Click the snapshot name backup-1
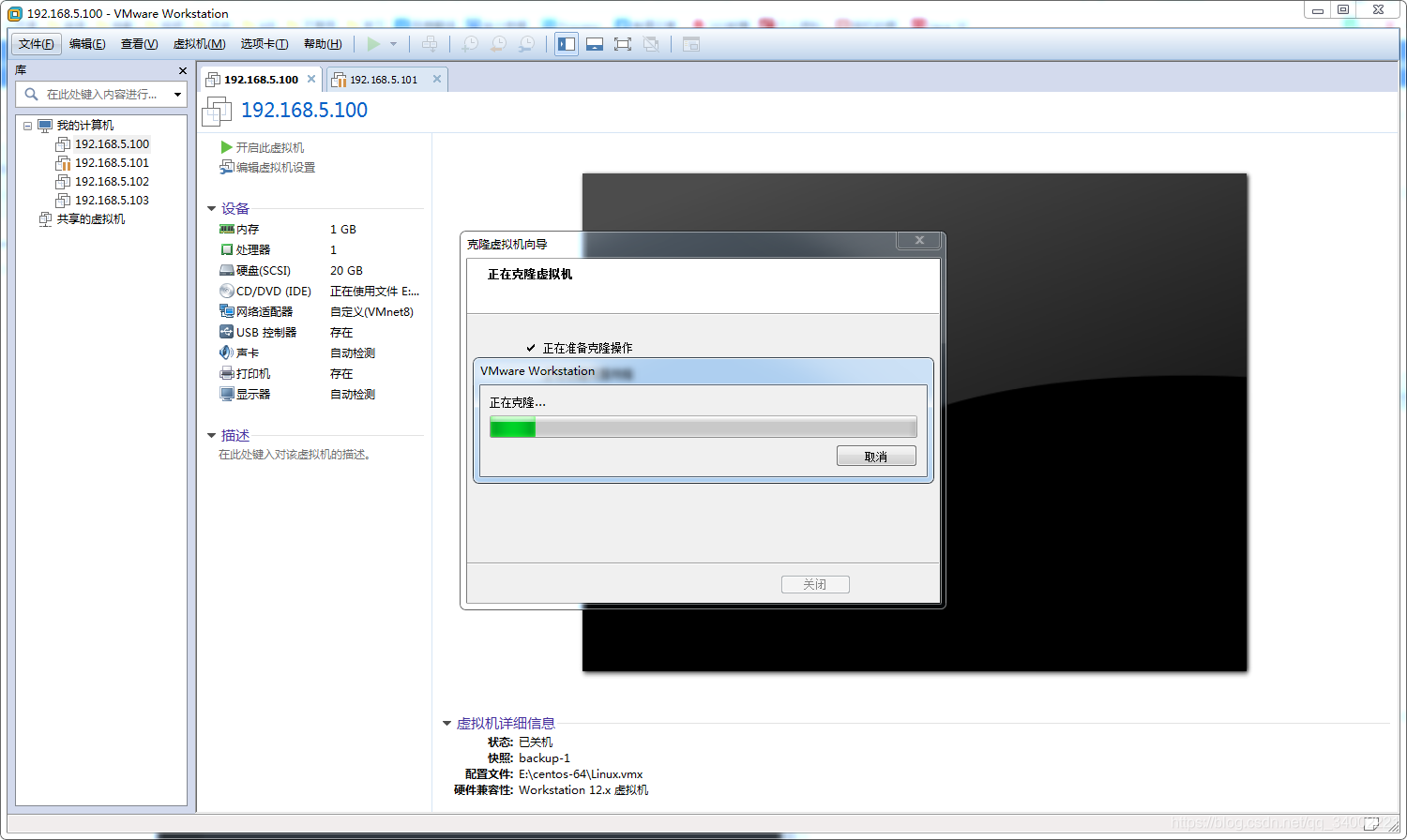Screen dimensions: 1407x840 pyautogui.click(x=544, y=758)
